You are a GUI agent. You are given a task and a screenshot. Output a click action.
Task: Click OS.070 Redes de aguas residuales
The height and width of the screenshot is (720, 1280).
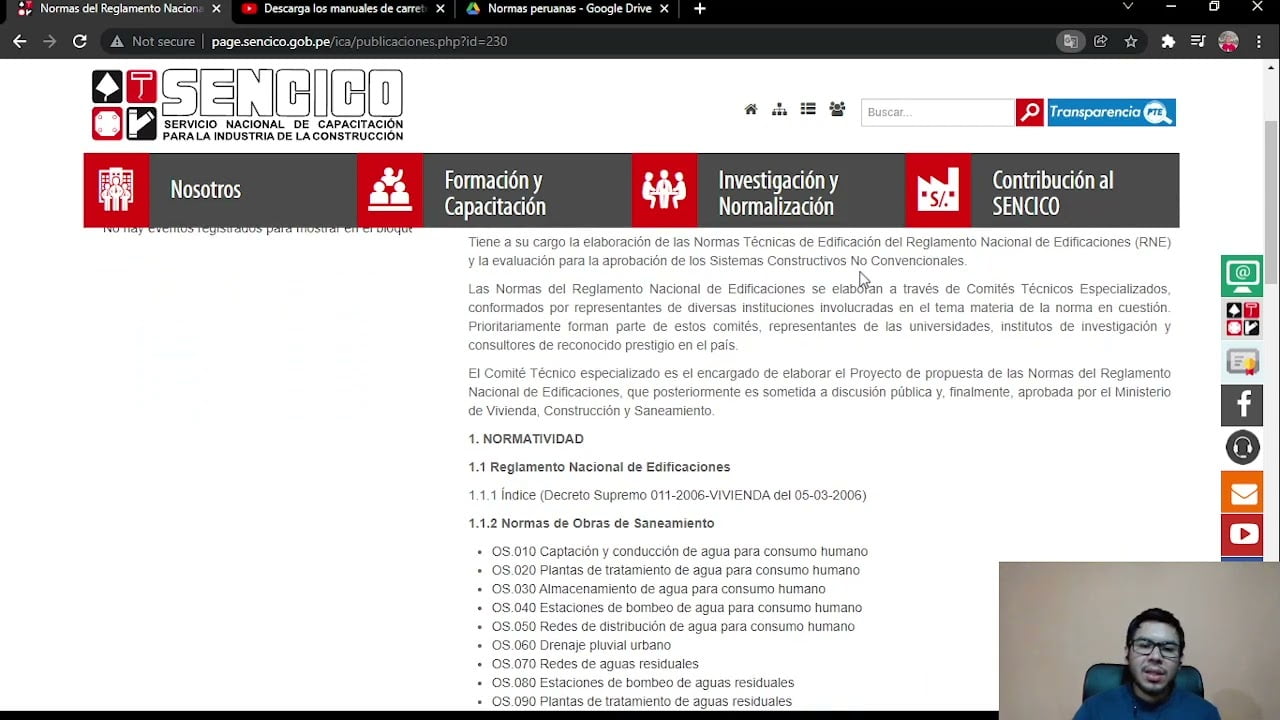click(595, 664)
